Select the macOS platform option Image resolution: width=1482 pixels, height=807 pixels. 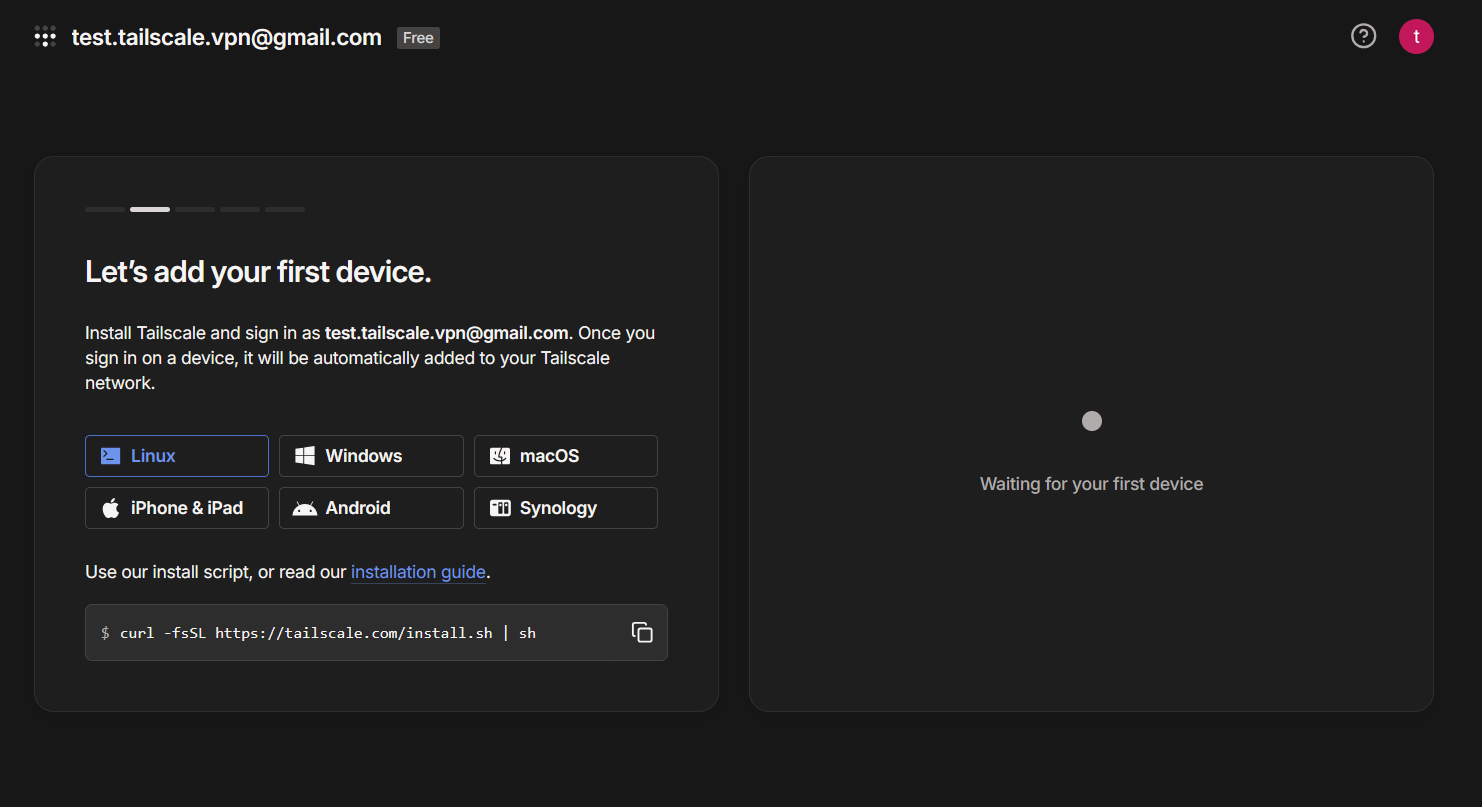click(x=565, y=456)
